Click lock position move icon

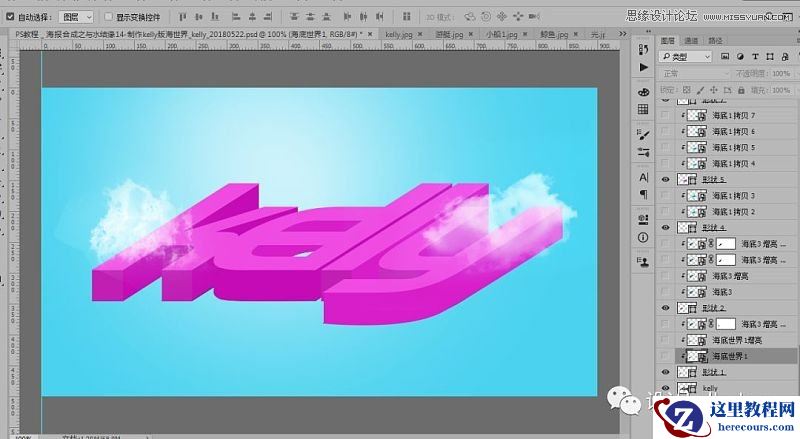(x=714, y=90)
